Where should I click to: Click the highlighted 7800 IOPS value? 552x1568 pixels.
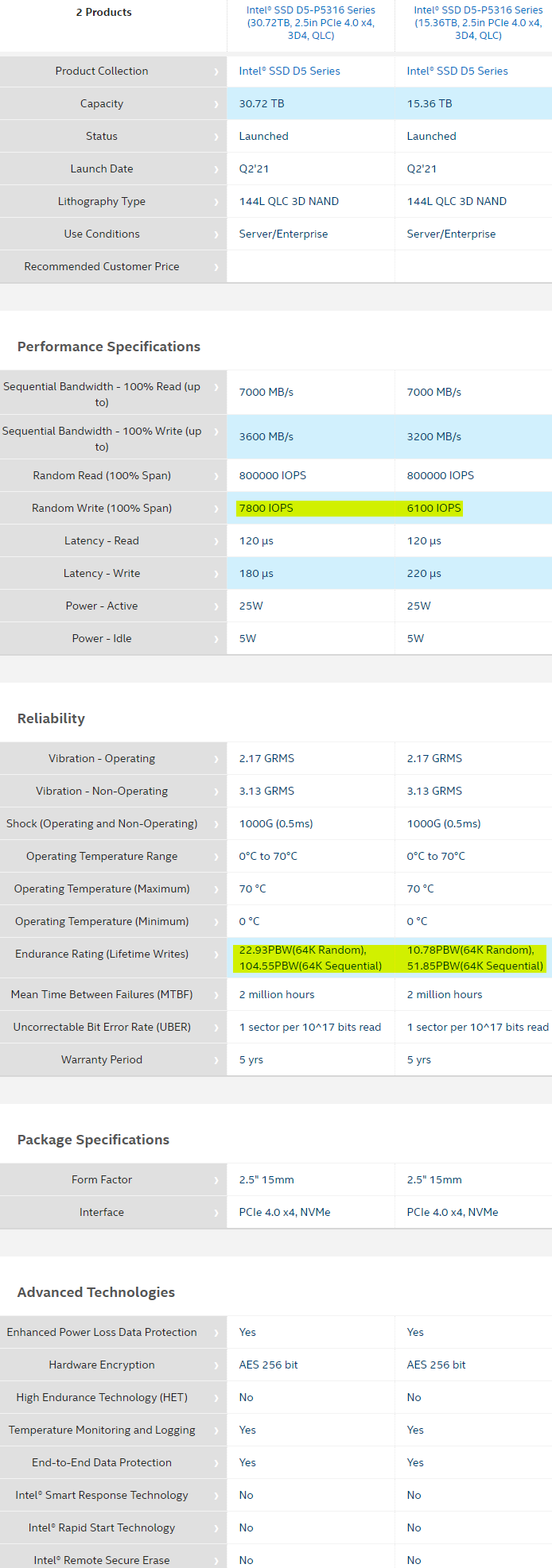coord(266,508)
